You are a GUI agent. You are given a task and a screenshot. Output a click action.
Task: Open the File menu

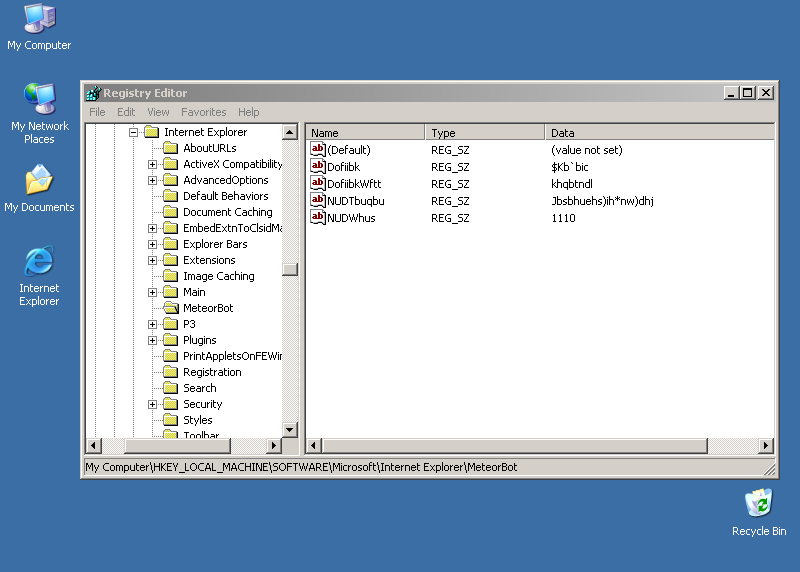point(97,112)
